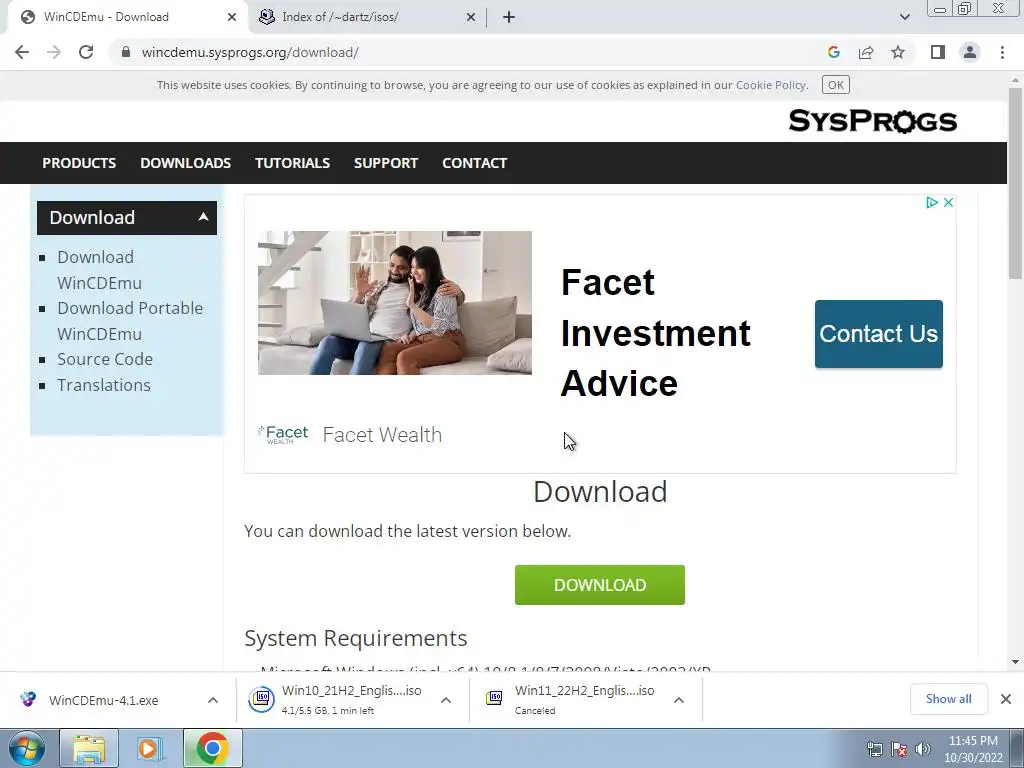Close the downloads bar
This screenshot has width=1024, height=768.
[x=1006, y=699]
